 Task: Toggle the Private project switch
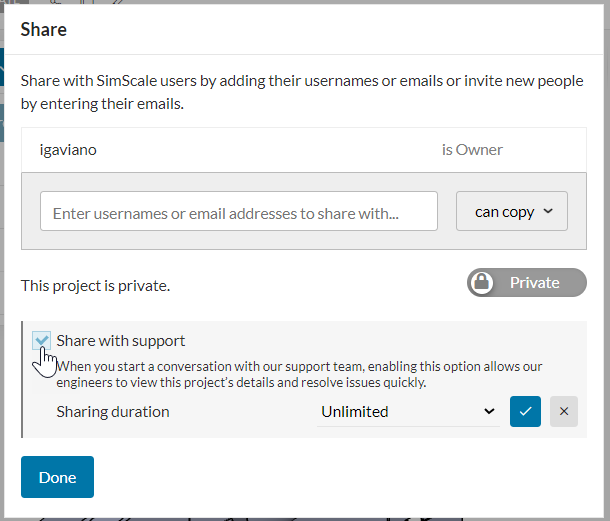pos(527,283)
